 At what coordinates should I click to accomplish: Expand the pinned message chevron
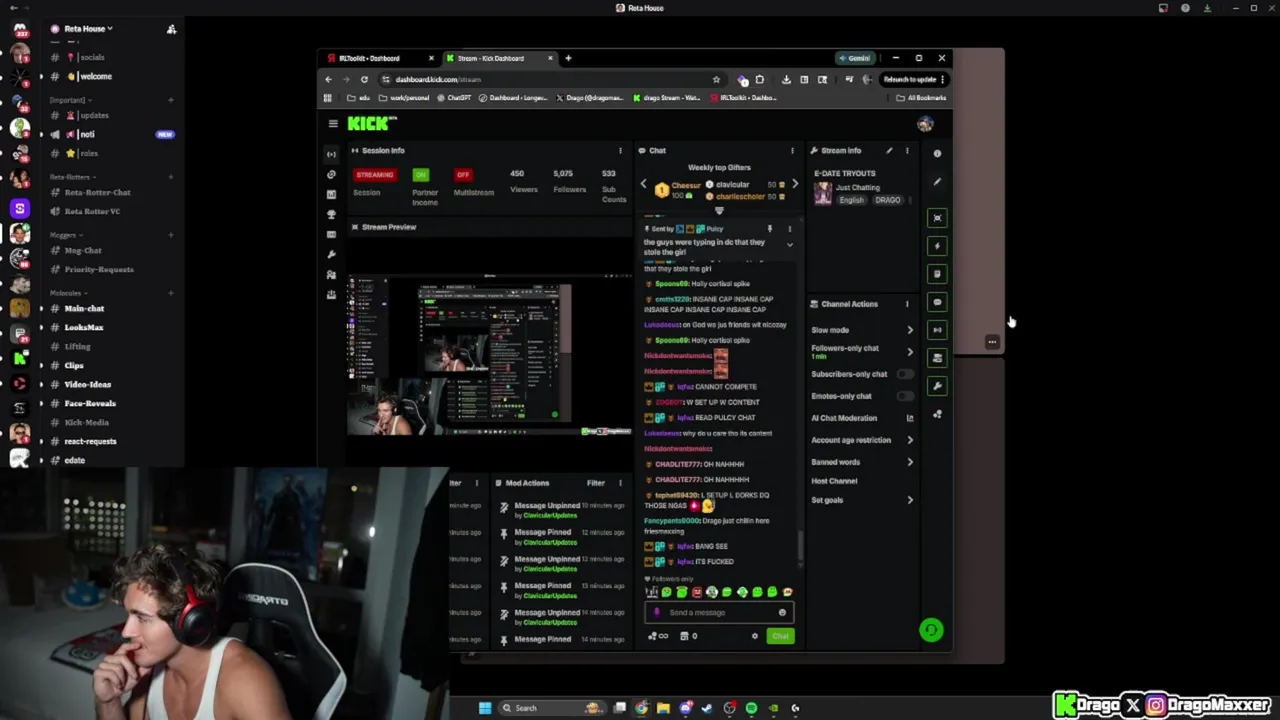click(x=789, y=245)
